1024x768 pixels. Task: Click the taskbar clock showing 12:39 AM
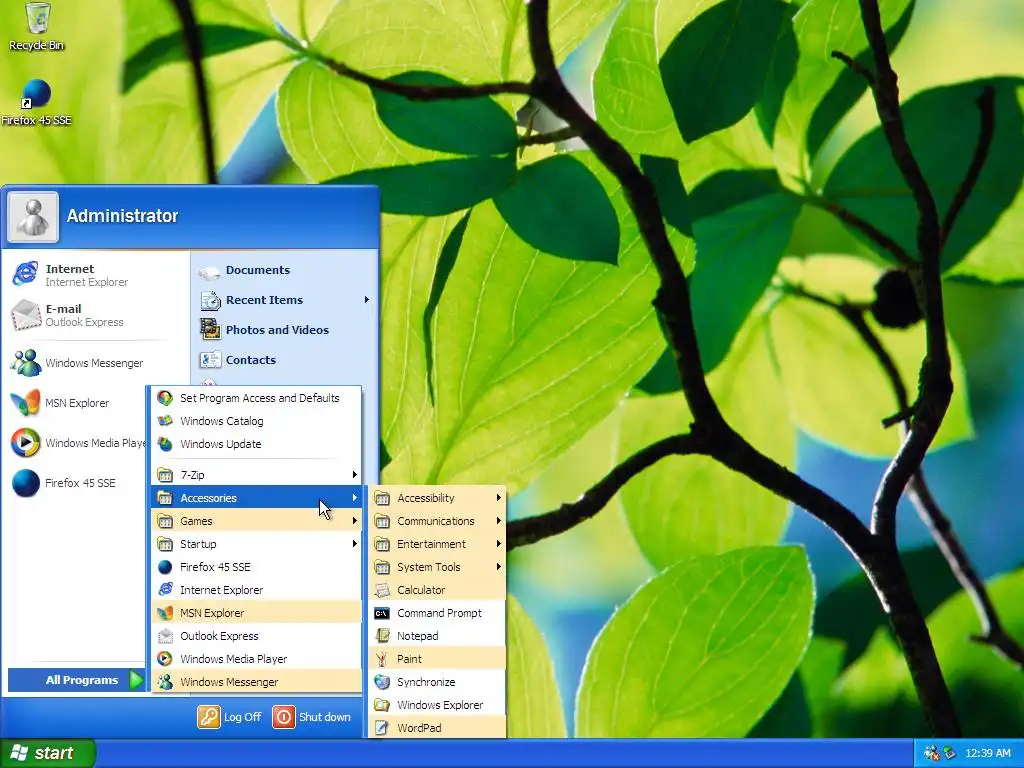[x=987, y=753]
